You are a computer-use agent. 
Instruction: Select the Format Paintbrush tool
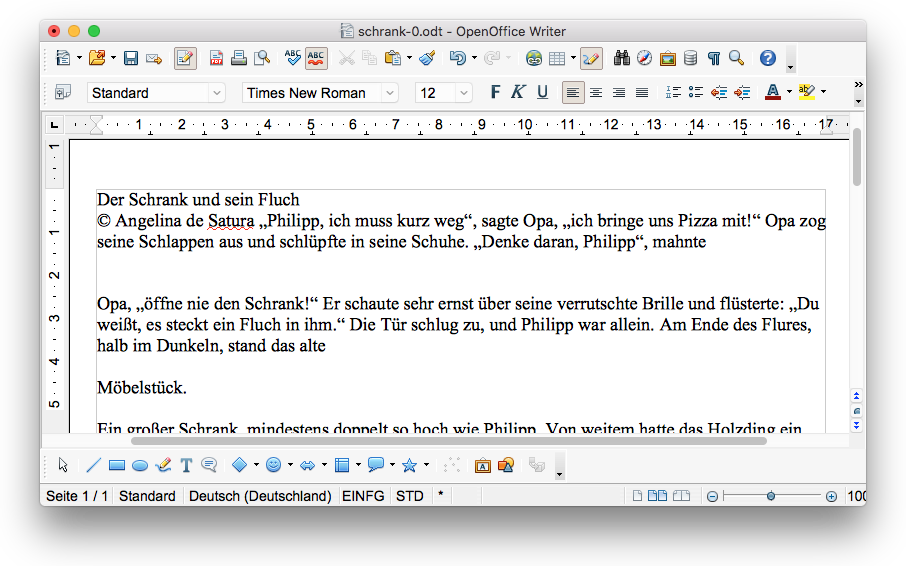pyautogui.click(x=427, y=58)
